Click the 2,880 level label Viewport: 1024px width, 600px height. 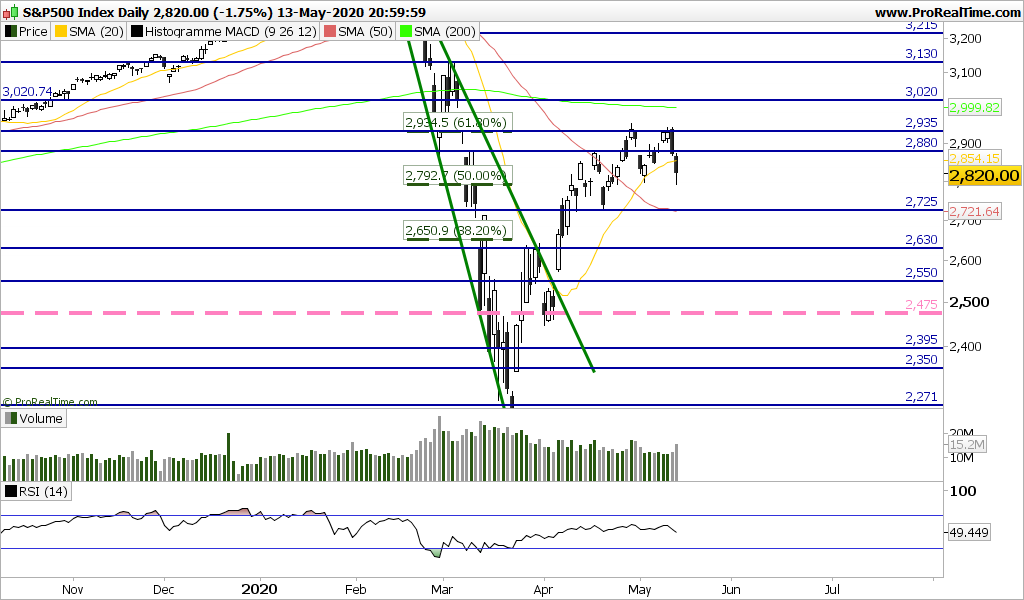tap(921, 142)
